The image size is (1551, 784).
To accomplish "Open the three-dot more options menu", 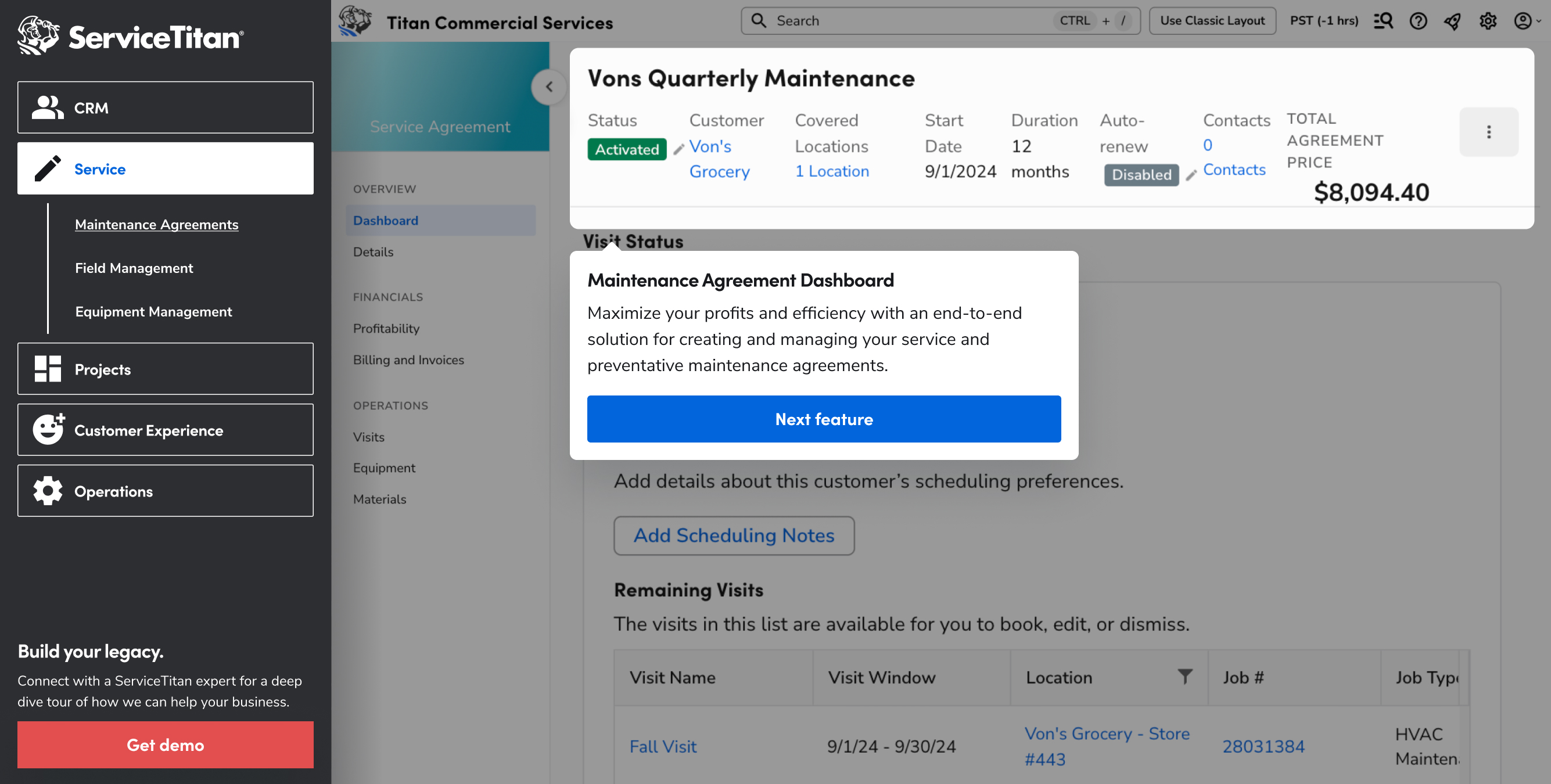I will pos(1488,132).
